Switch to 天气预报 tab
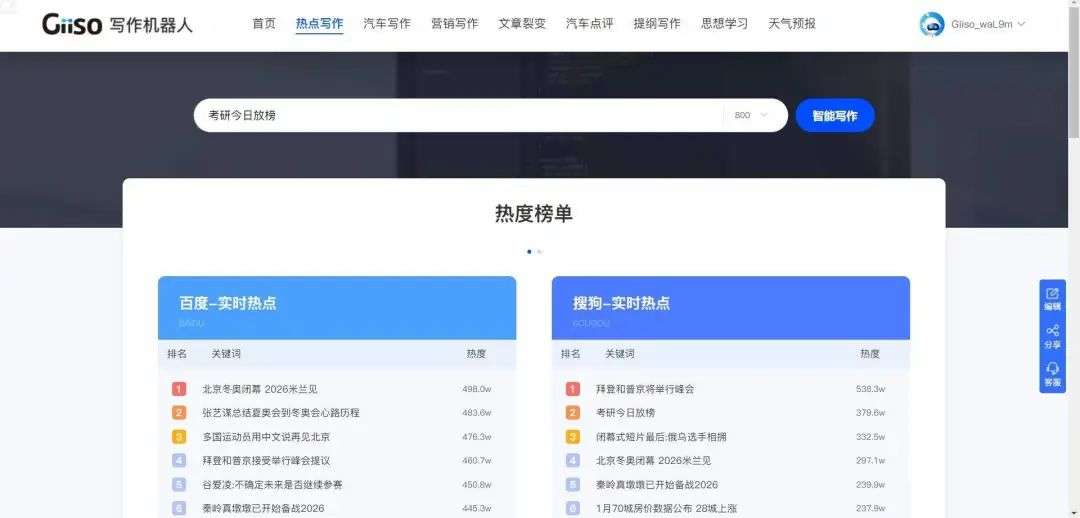 [x=792, y=23]
